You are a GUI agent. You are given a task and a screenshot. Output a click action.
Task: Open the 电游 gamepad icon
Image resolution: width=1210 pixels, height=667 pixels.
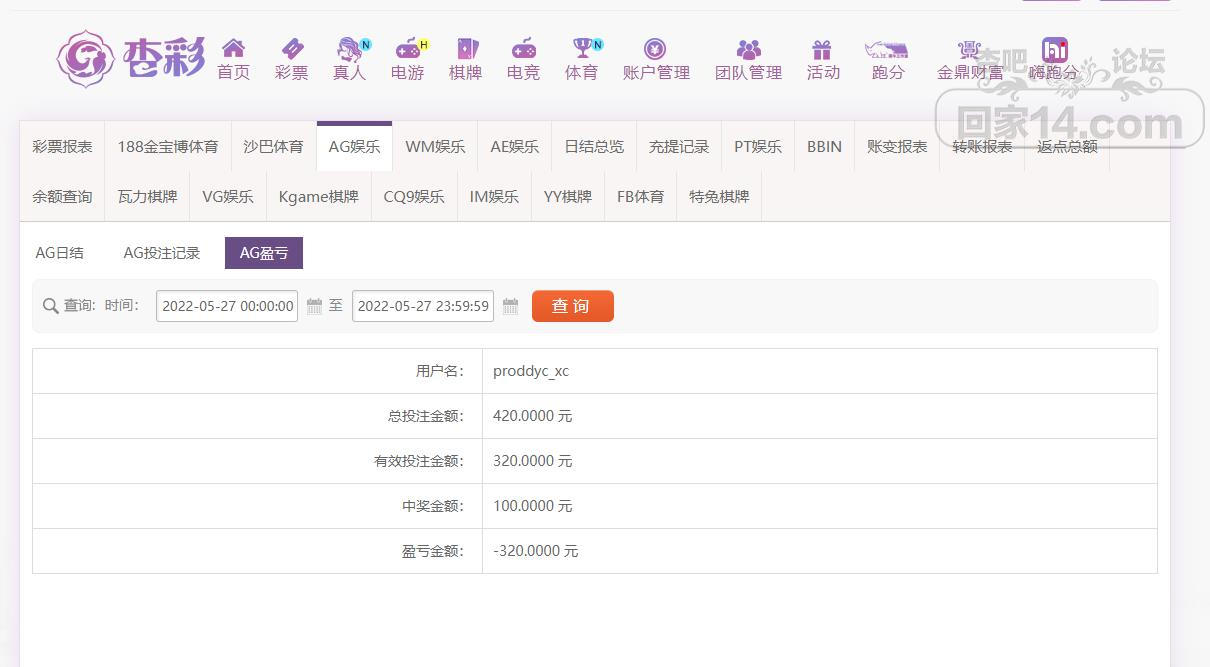407,49
